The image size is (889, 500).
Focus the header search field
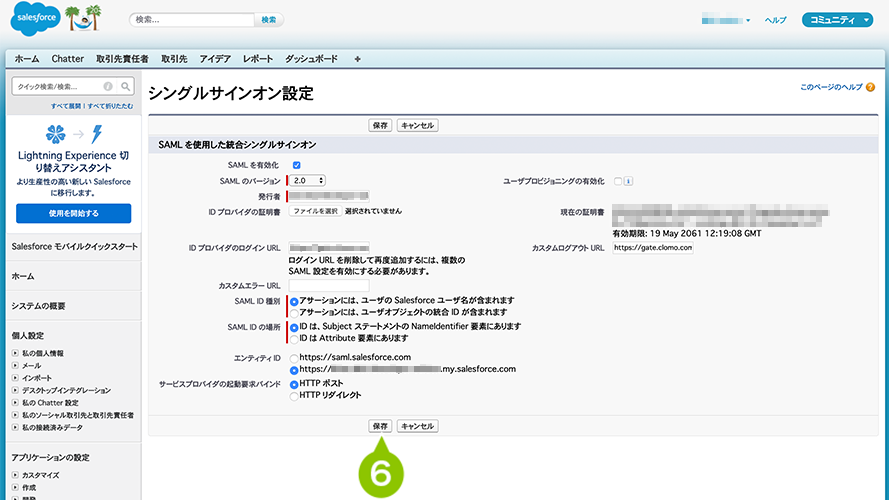192,20
